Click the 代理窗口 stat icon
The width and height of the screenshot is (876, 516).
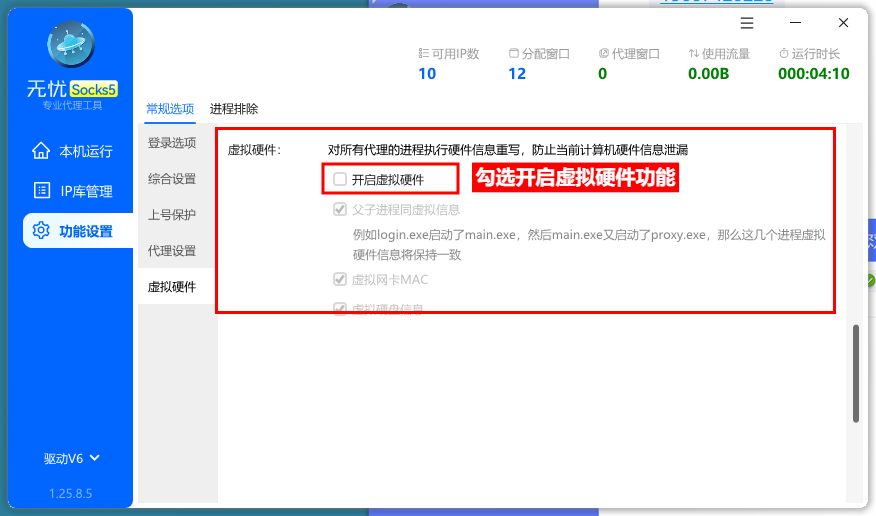pyautogui.click(x=604, y=54)
